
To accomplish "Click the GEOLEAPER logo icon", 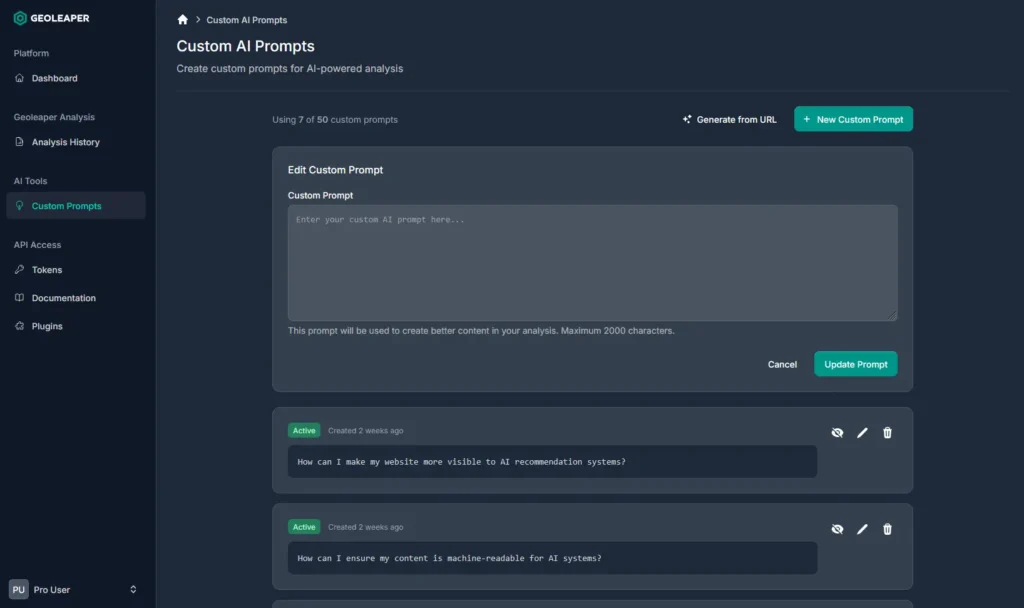I will pos(20,18).
